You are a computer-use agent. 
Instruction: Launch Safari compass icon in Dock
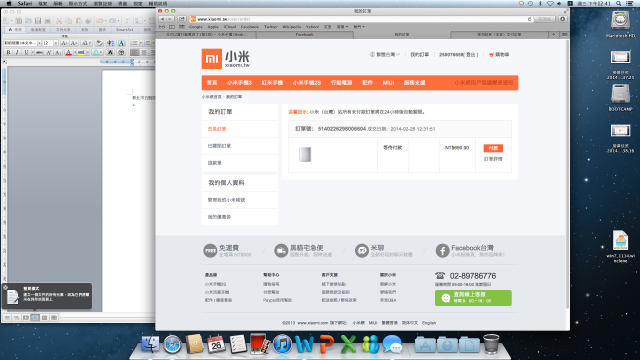(172, 344)
